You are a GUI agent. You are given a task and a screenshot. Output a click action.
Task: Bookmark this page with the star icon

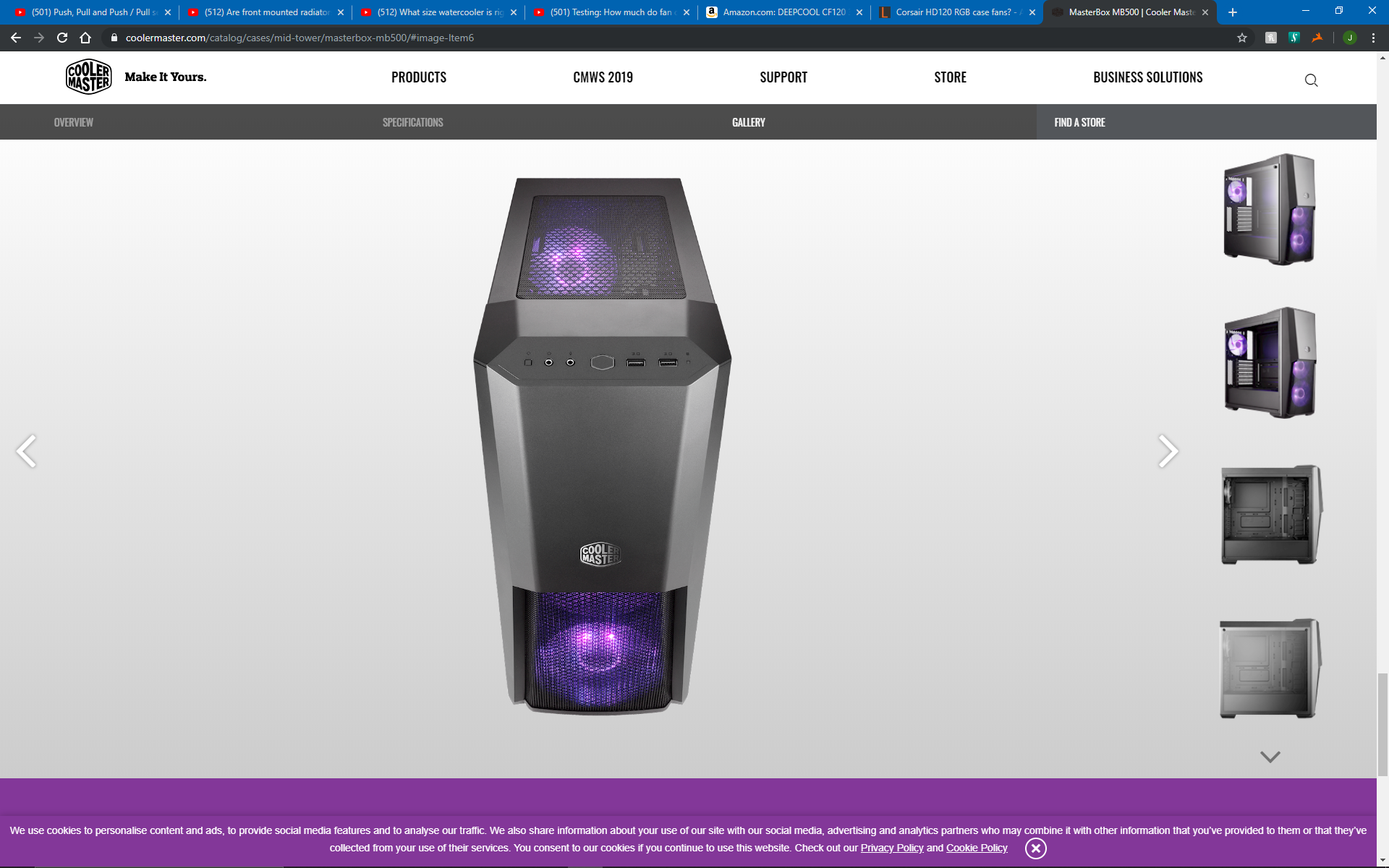pyautogui.click(x=1242, y=38)
